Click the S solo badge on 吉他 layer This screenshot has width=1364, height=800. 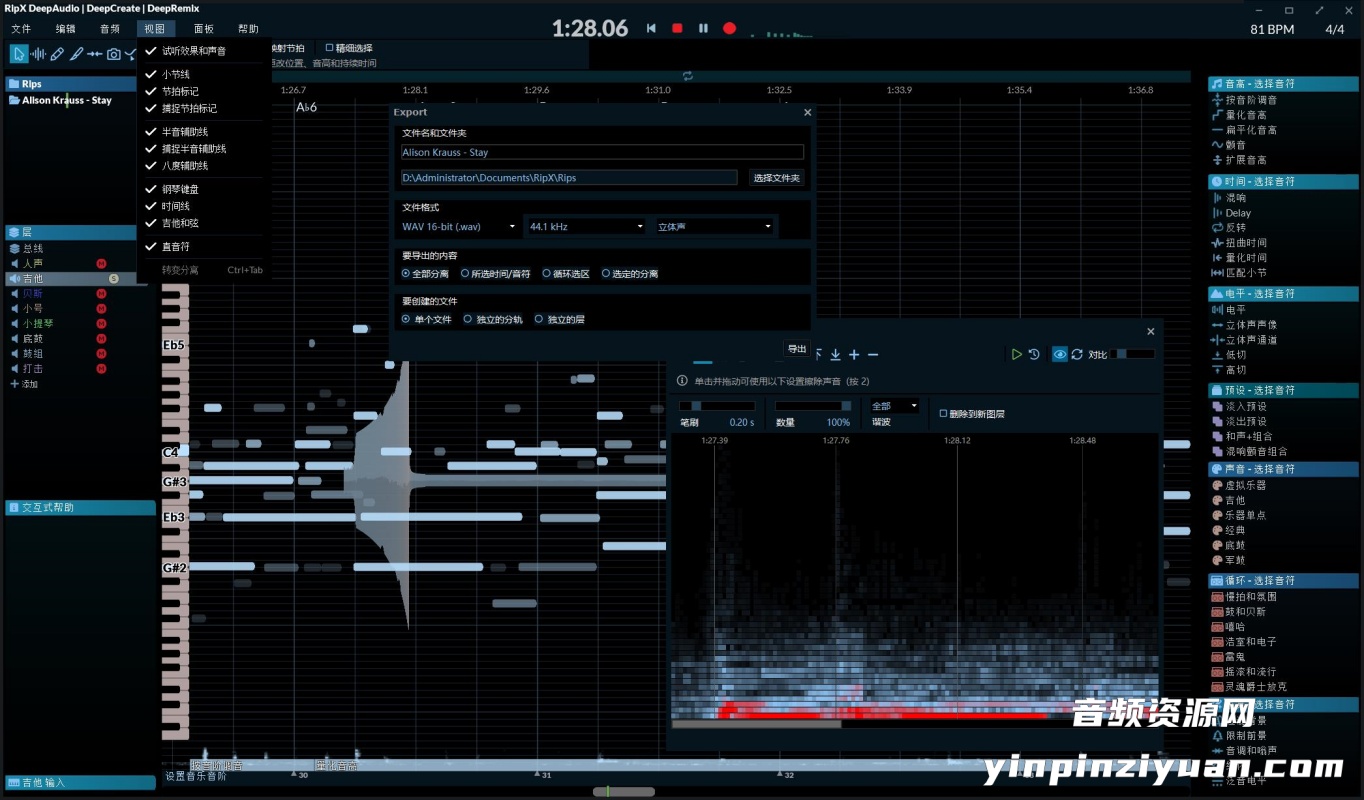coord(114,278)
